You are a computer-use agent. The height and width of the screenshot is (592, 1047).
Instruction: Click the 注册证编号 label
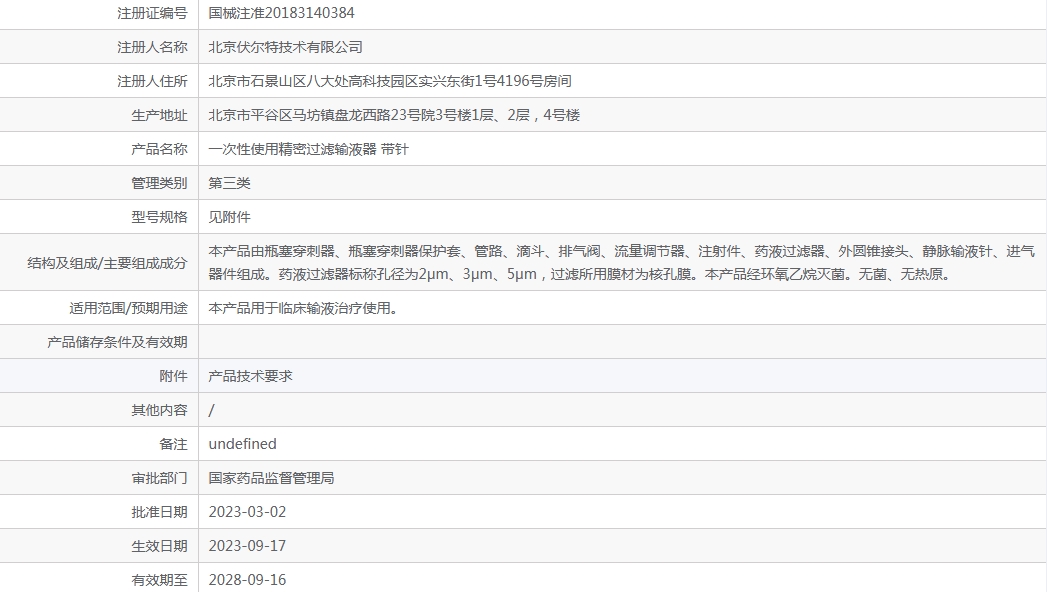(x=152, y=13)
